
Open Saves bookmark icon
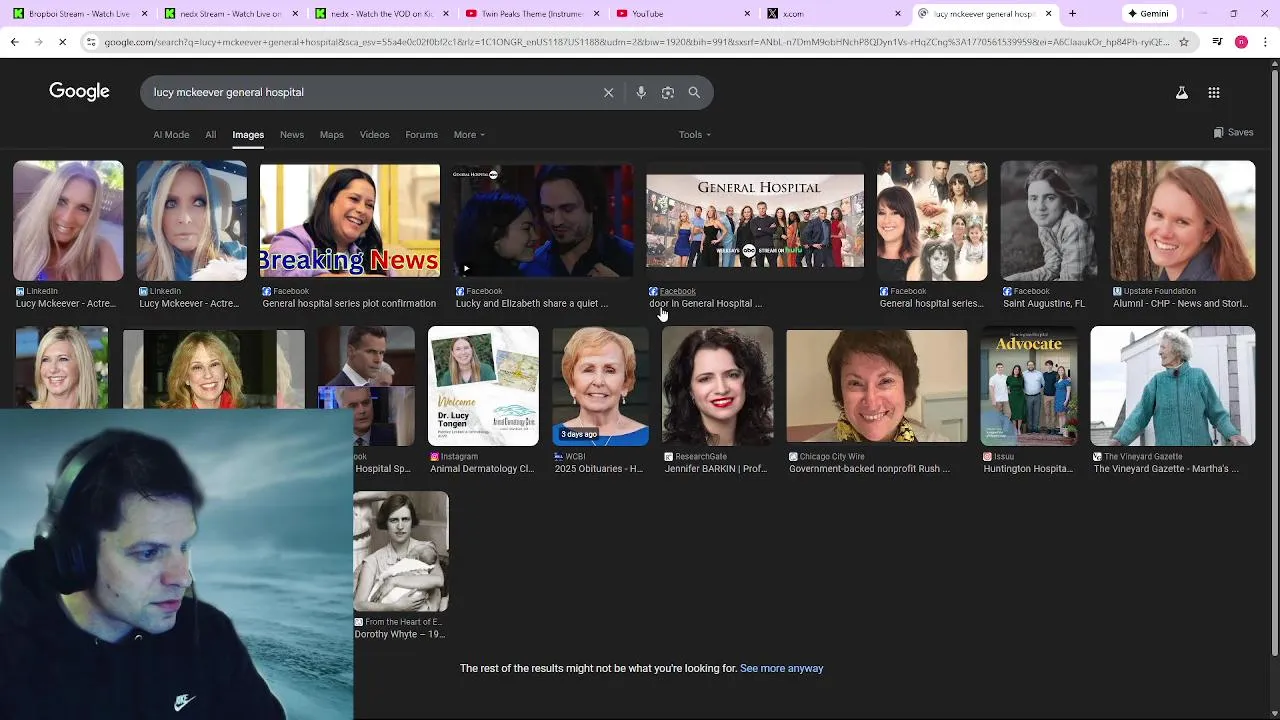[1233, 132]
